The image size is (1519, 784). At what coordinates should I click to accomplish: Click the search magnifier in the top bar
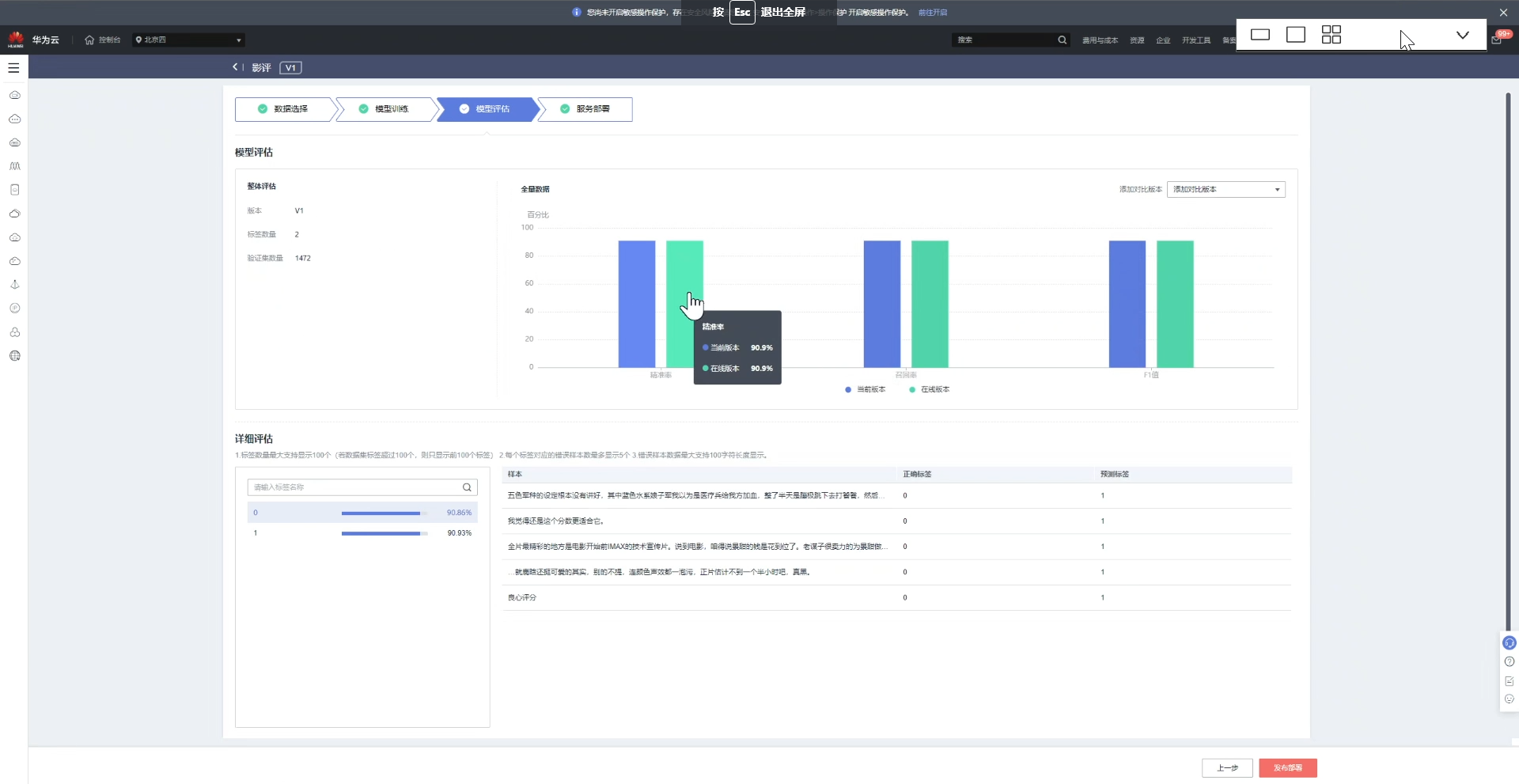coord(1062,40)
